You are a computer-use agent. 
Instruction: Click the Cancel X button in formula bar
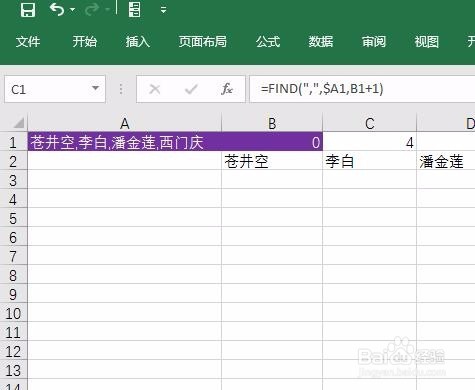155,89
